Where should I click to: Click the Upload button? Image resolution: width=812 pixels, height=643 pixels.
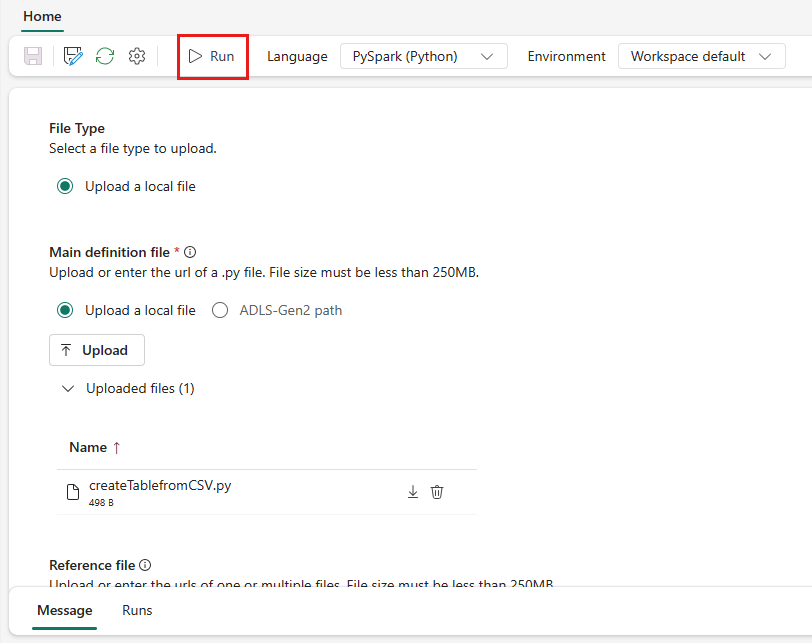pyautogui.click(x=97, y=350)
